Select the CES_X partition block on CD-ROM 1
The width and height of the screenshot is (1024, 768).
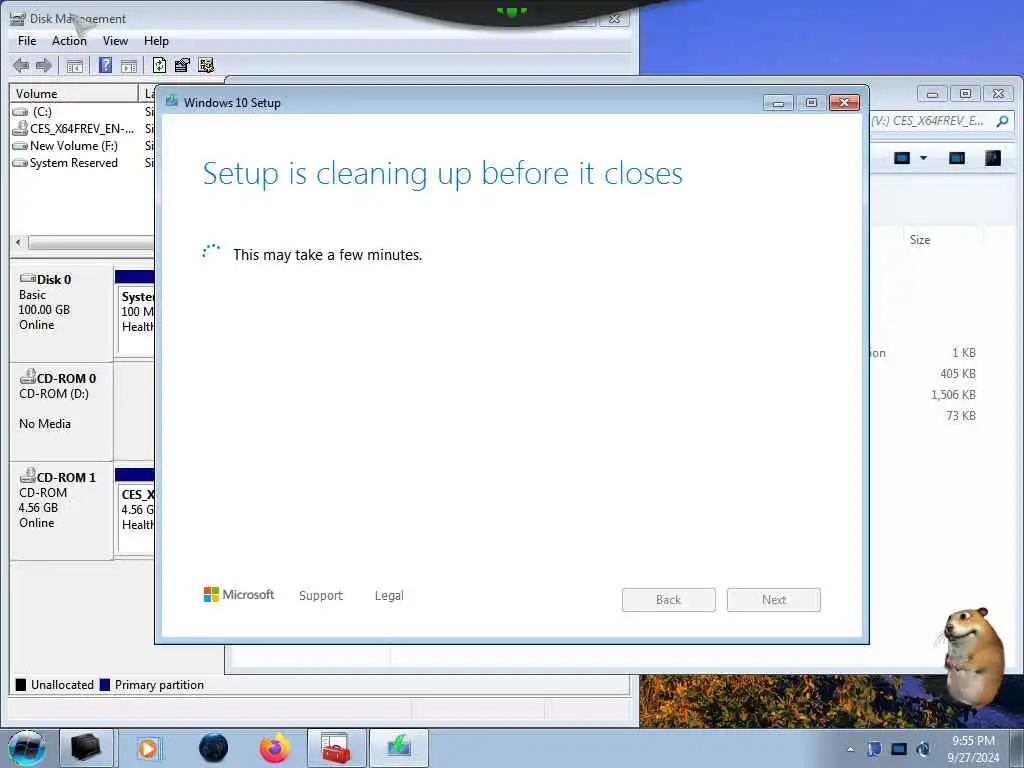click(135, 511)
